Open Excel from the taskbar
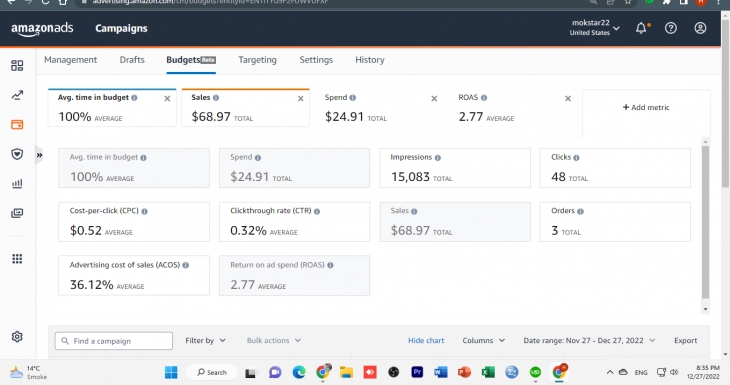This screenshot has height=385, width=730. pyautogui.click(x=488, y=372)
